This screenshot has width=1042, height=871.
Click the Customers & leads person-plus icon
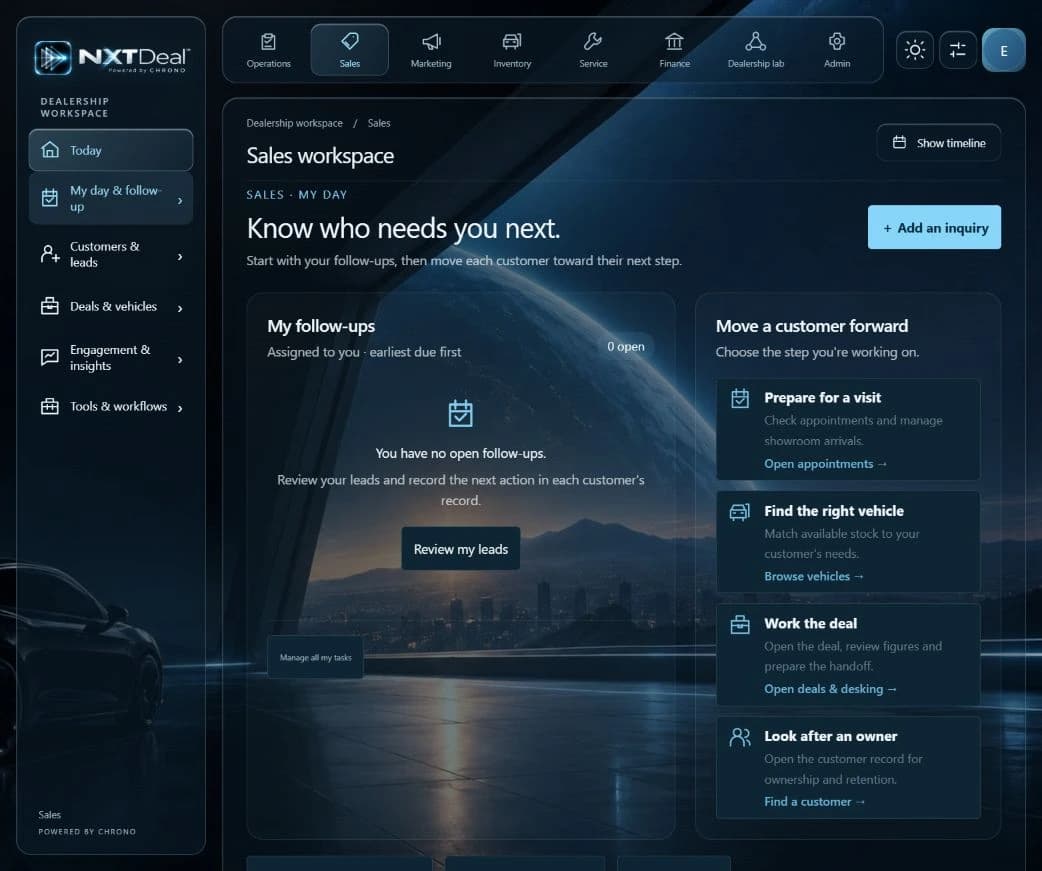(x=50, y=254)
